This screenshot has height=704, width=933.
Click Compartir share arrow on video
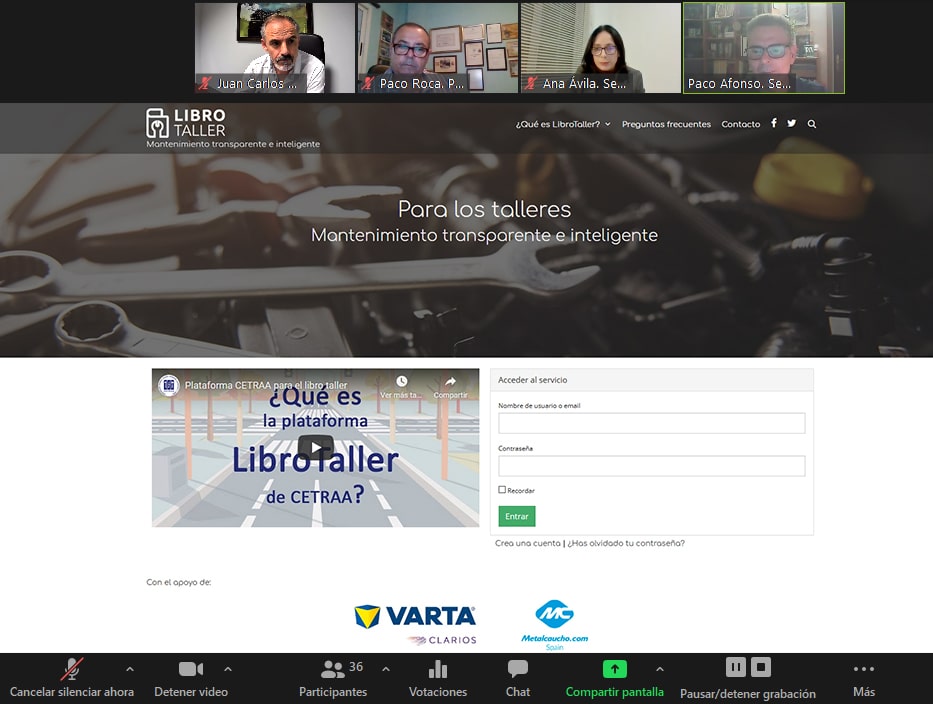coord(450,381)
